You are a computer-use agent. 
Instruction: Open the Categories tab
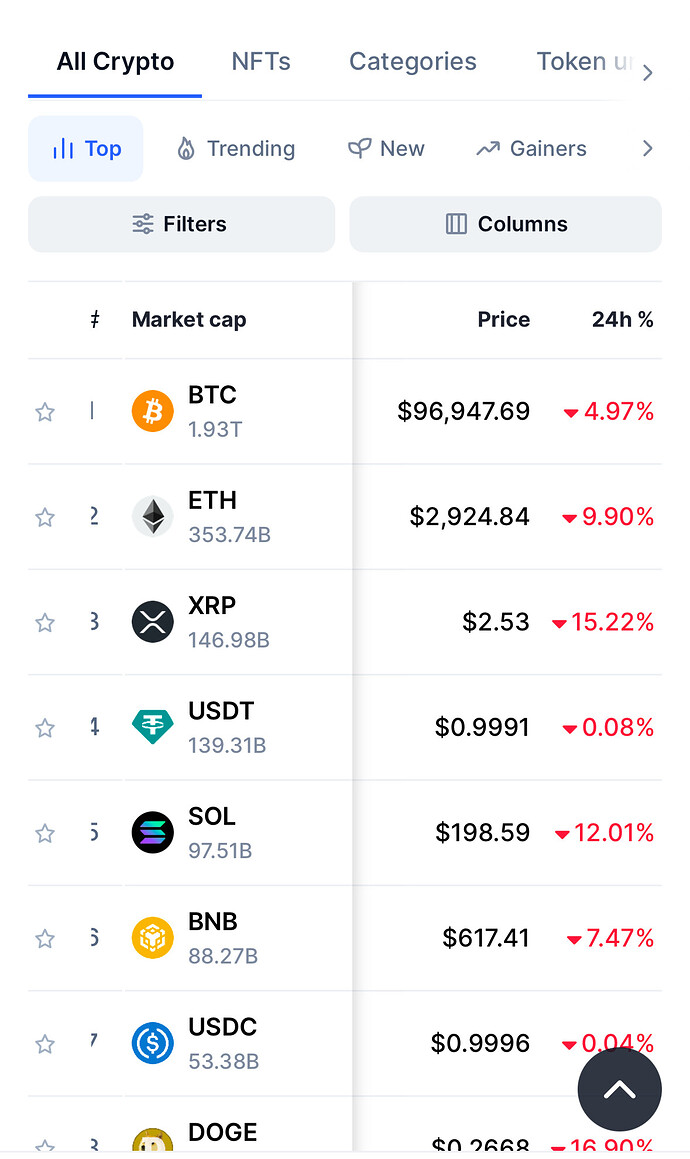pyautogui.click(x=413, y=61)
